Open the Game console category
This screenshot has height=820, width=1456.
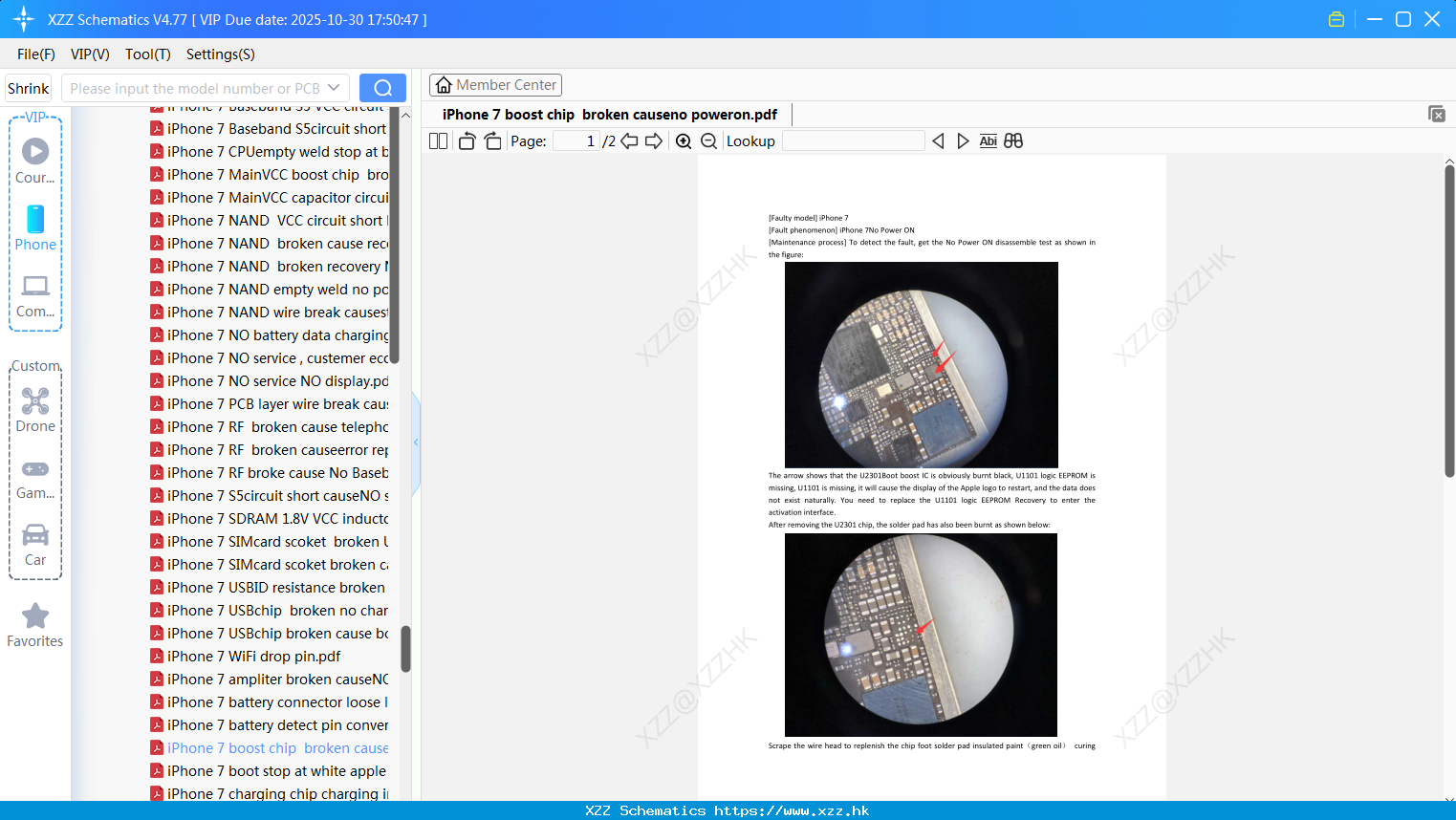click(35, 480)
